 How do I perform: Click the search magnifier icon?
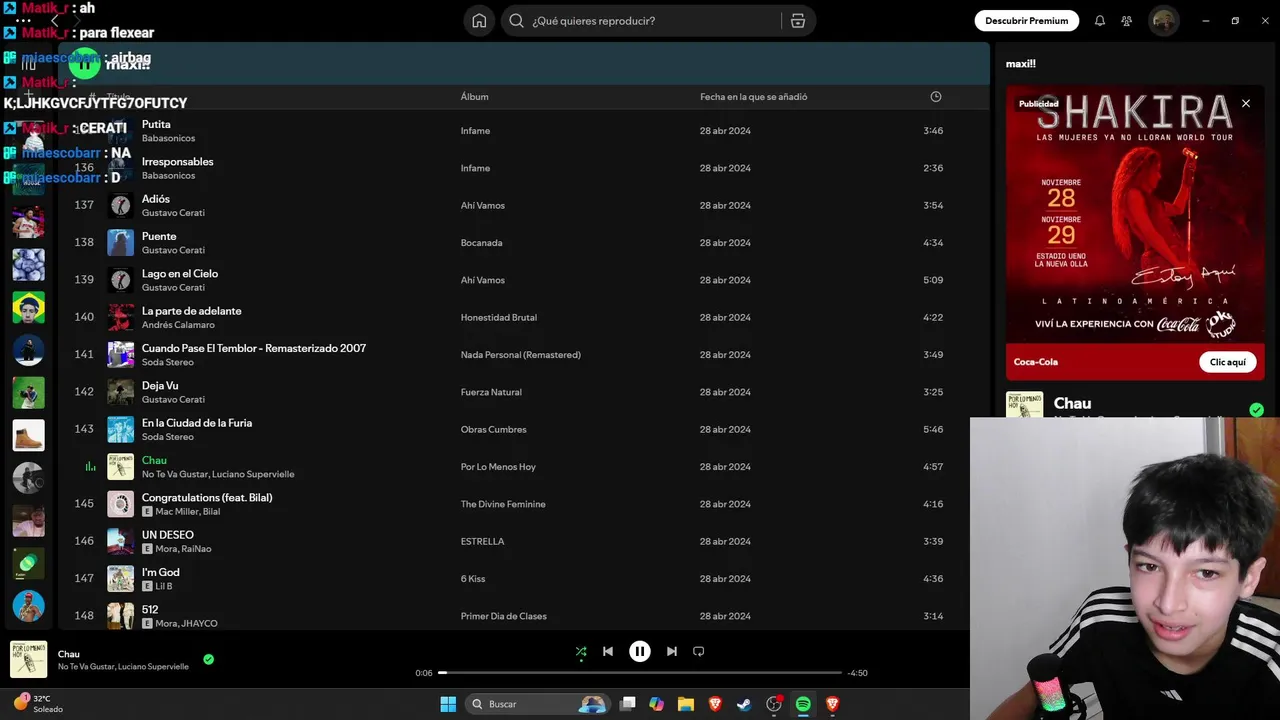(516, 20)
